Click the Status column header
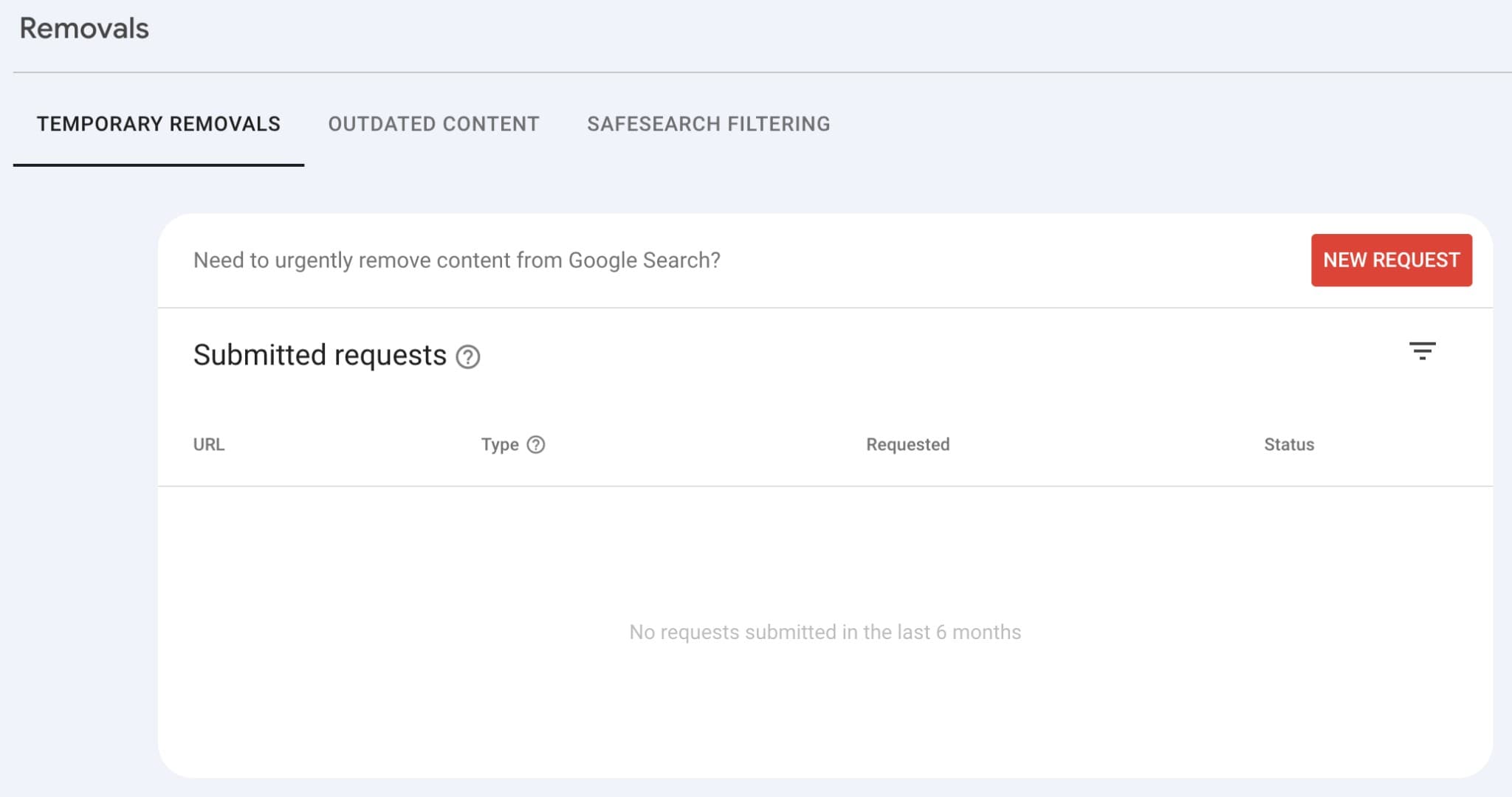 1288,444
